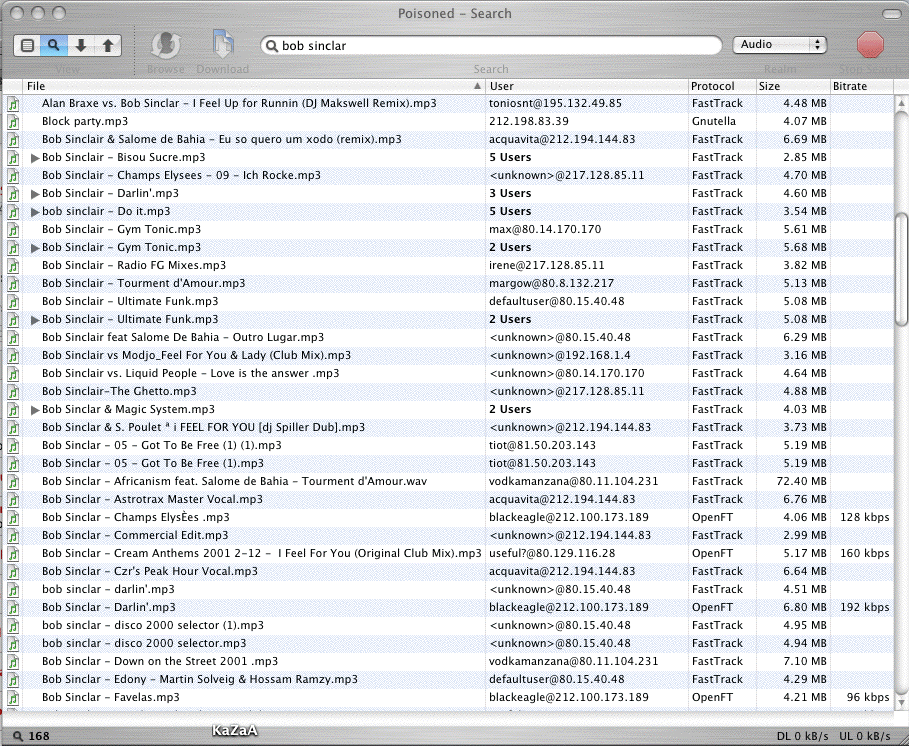The height and width of the screenshot is (746, 909).
Task: Click the audio icon beside Bob Sinclair – Tourment d'Amour.mp3
Action: pos(13,283)
